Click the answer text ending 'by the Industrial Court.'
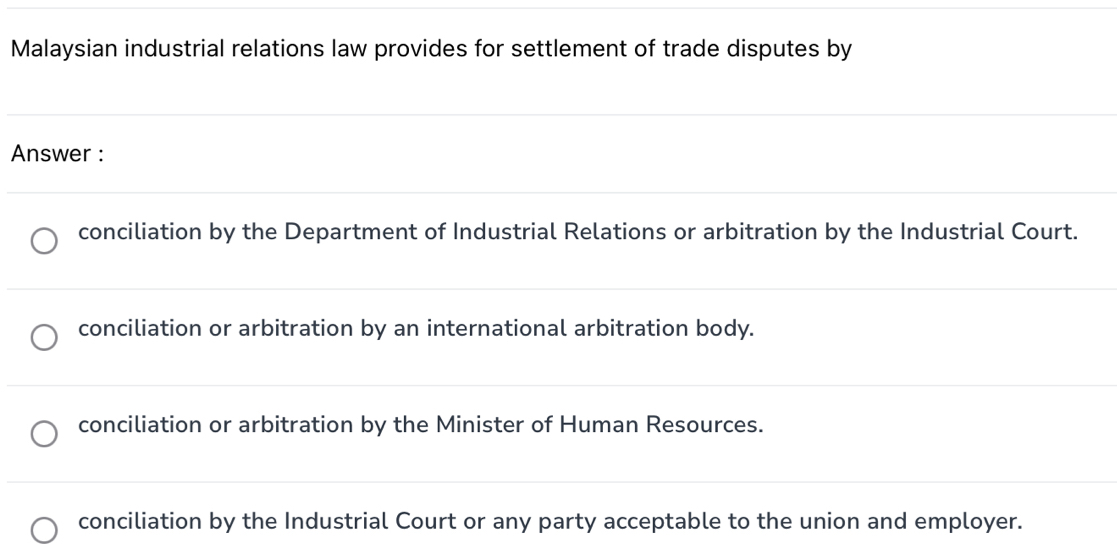The image size is (1117, 557). 578,232
